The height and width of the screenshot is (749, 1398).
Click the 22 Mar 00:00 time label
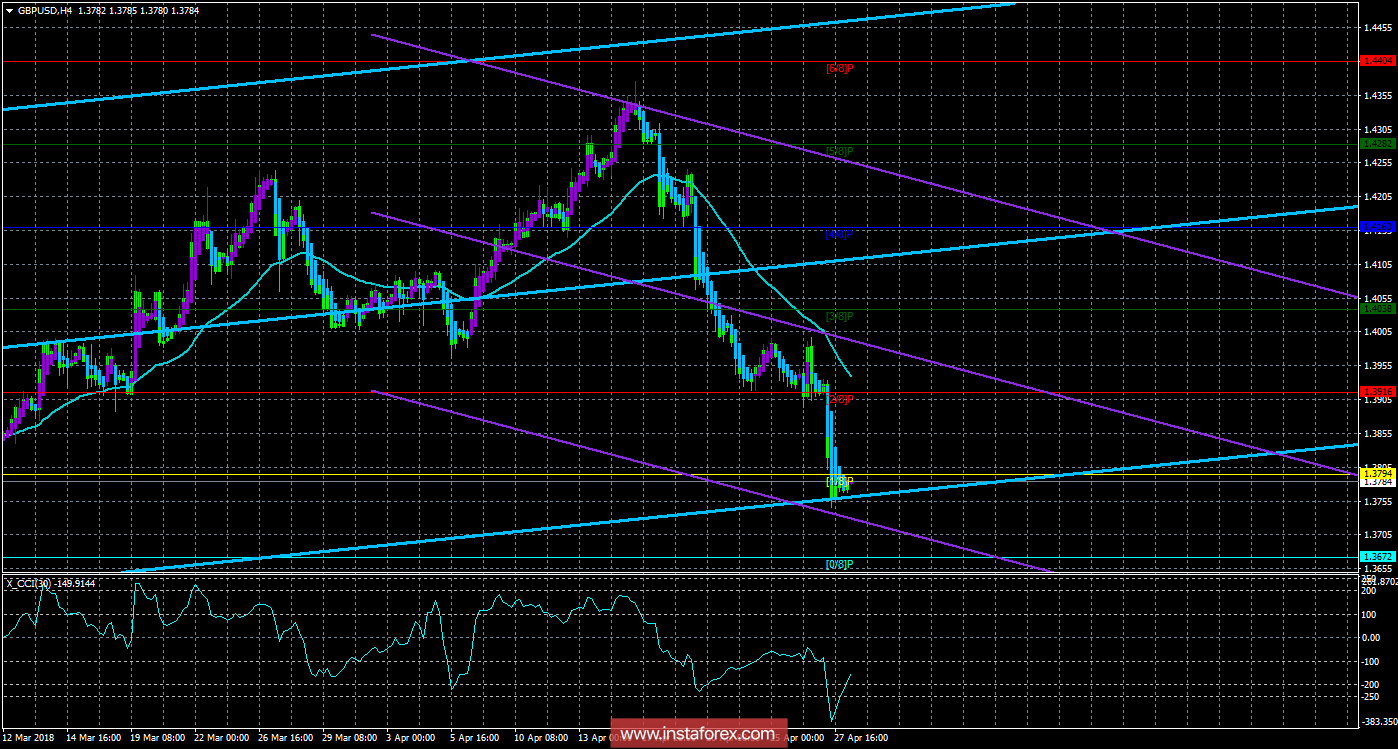(x=219, y=737)
